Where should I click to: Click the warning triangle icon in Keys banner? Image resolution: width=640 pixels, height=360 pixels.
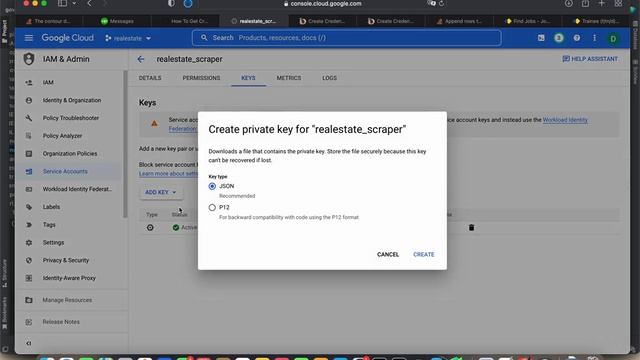[x=154, y=123]
